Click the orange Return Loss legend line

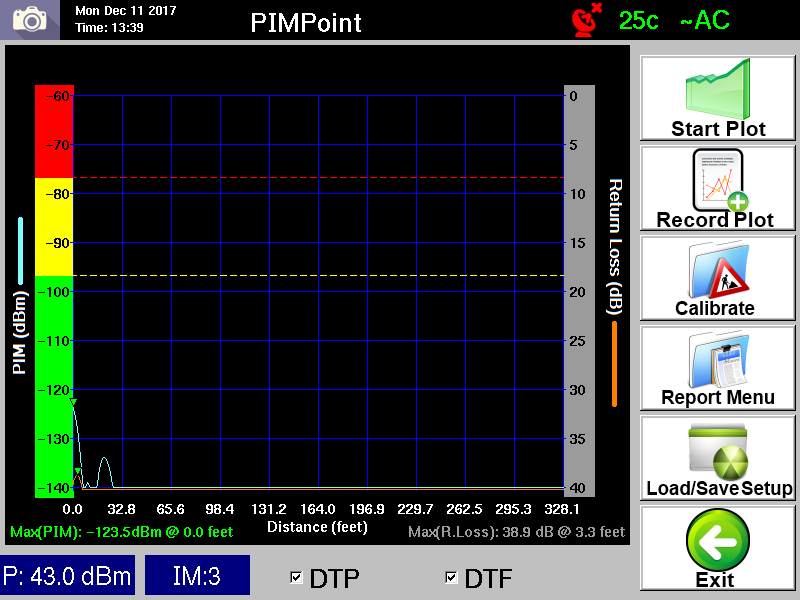614,364
